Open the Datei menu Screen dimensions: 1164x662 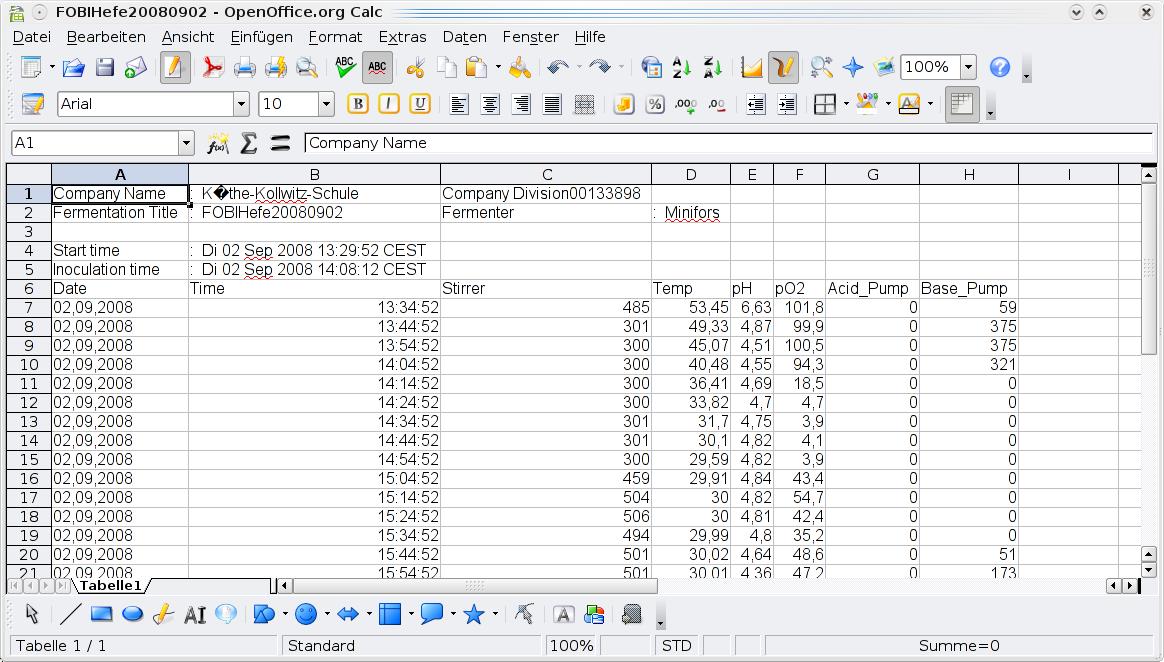pyautogui.click(x=32, y=37)
